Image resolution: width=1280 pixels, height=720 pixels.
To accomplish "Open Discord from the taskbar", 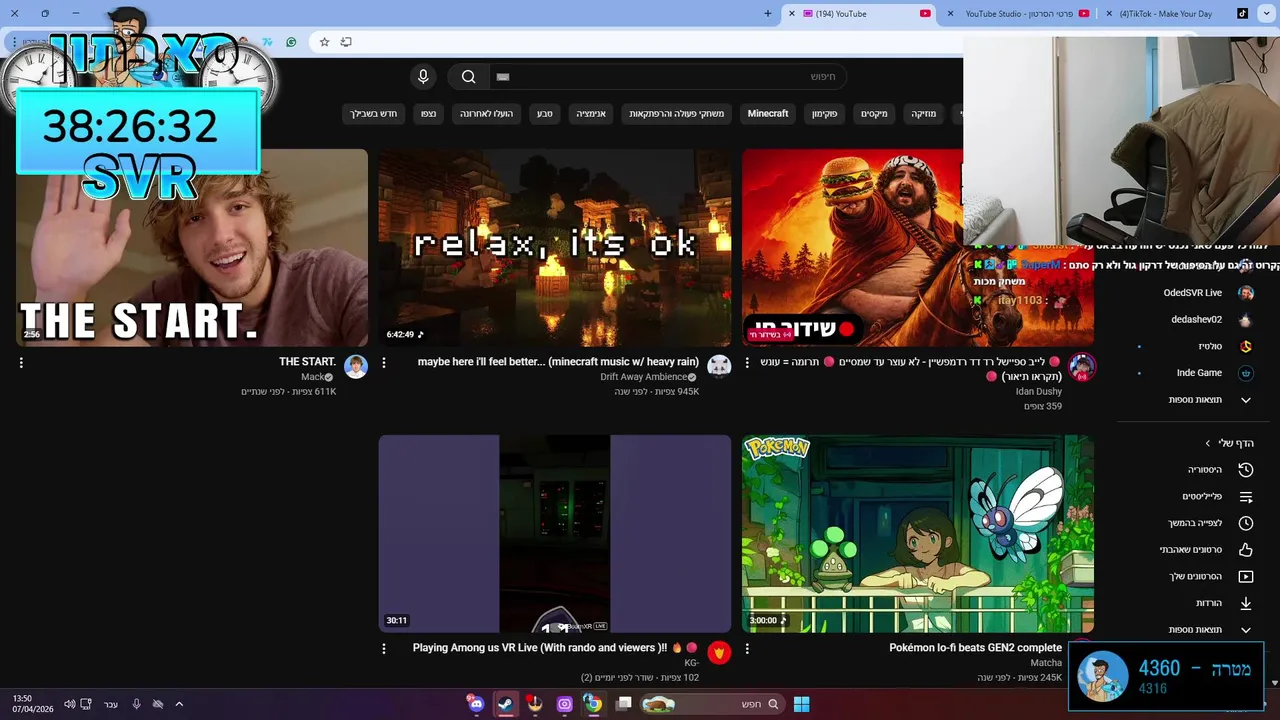I will click(x=476, y=704).
